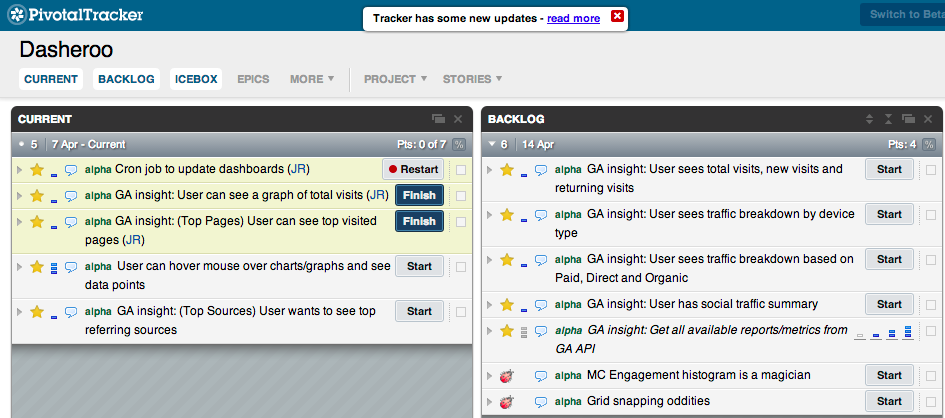Toggle percent view in the Current iteration header

point(459,144)
